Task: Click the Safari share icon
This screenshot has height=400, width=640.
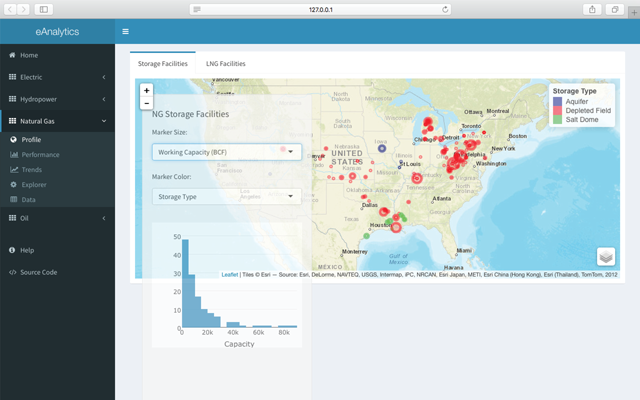Action: [593, 9]
